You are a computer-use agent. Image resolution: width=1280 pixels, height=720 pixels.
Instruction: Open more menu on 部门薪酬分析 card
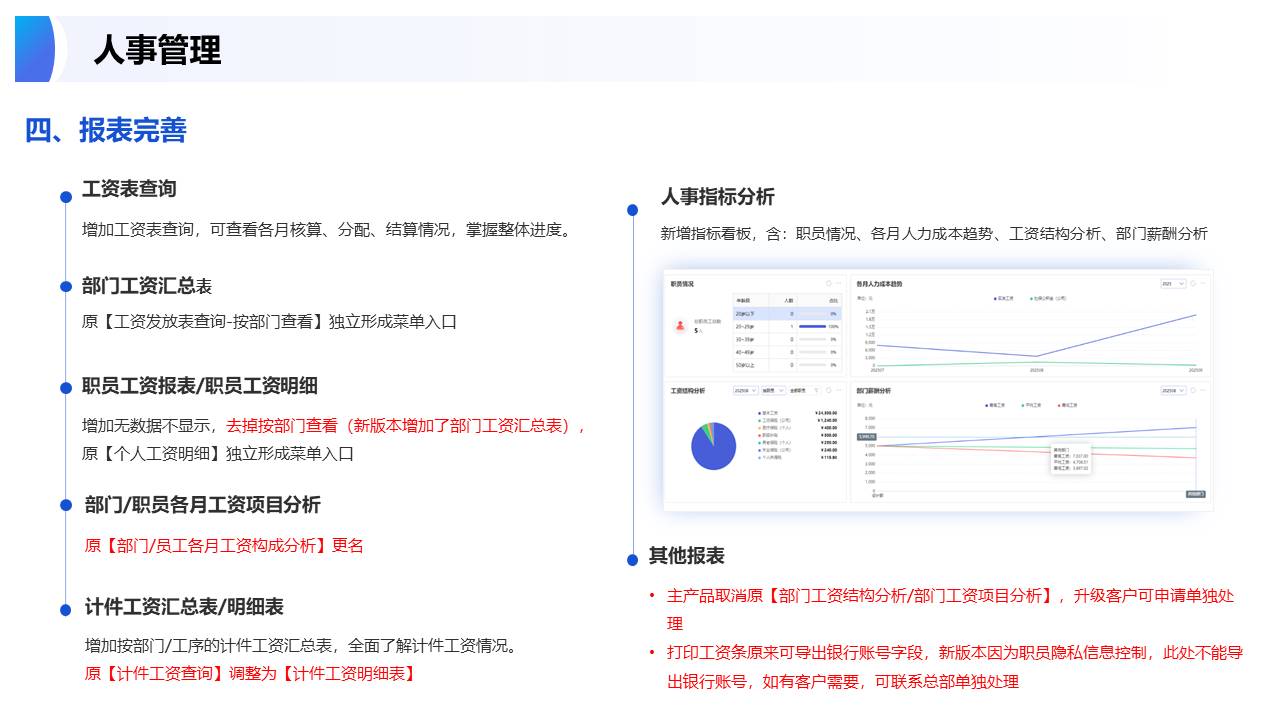[x=1204, y=390]
